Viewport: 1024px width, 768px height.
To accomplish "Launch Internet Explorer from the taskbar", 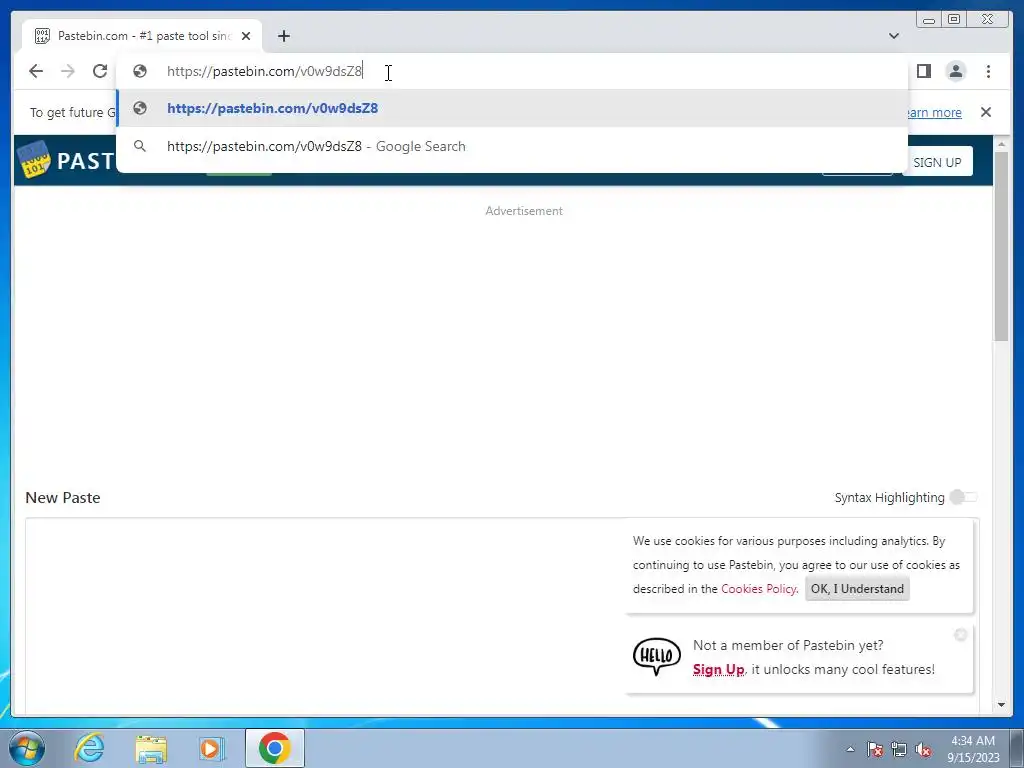I will (x=89, y=748).
